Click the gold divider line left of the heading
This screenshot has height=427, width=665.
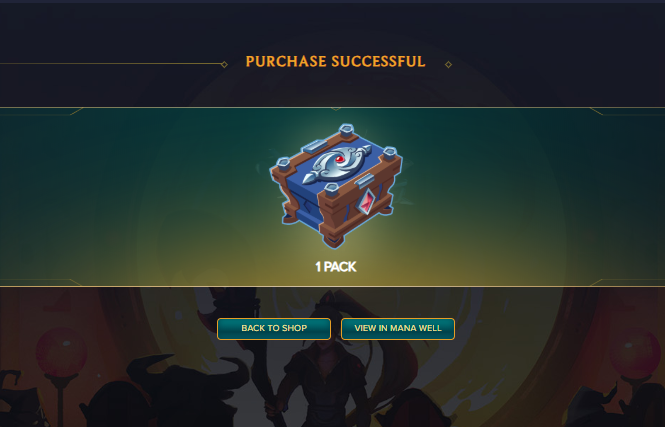(110, 64)
